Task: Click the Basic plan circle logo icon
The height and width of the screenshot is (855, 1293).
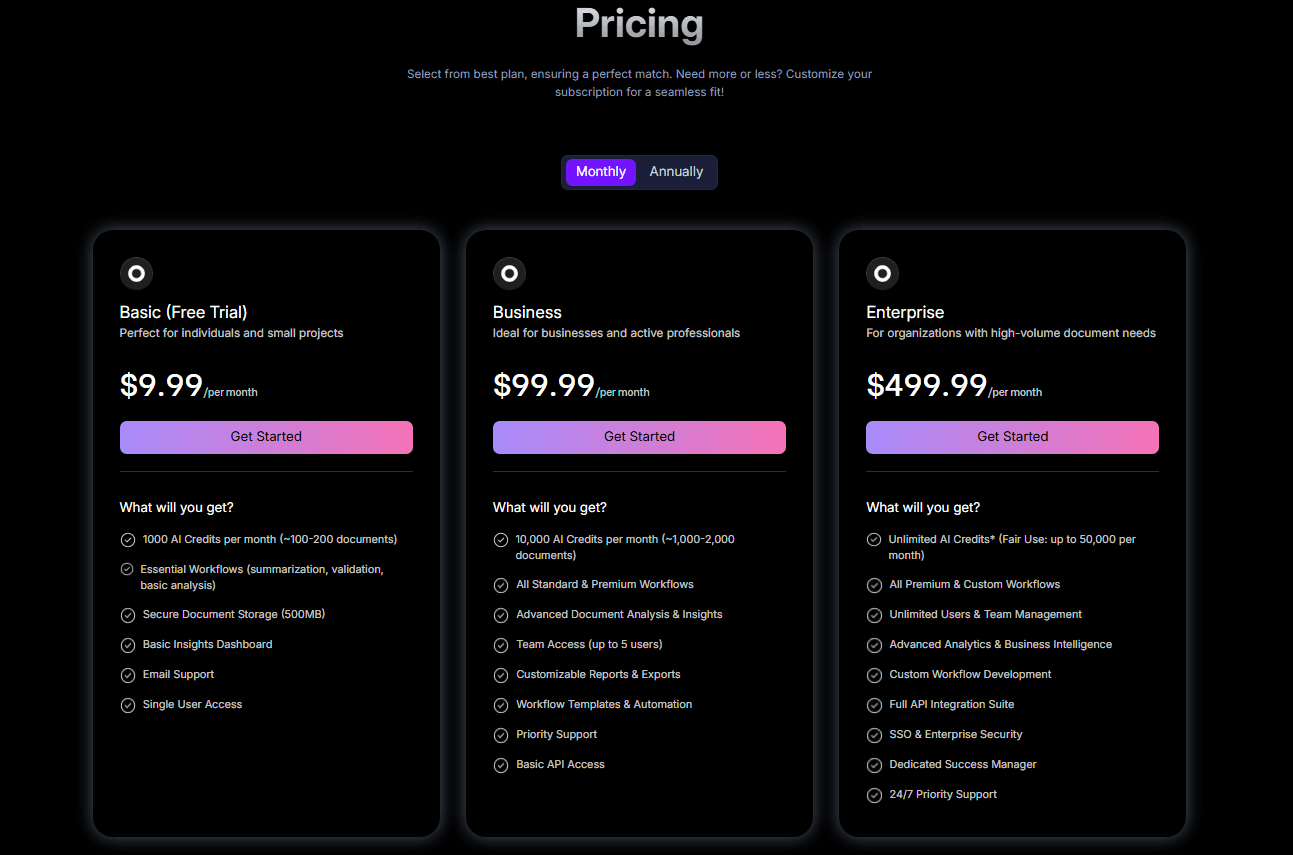Action: point(136,273)
